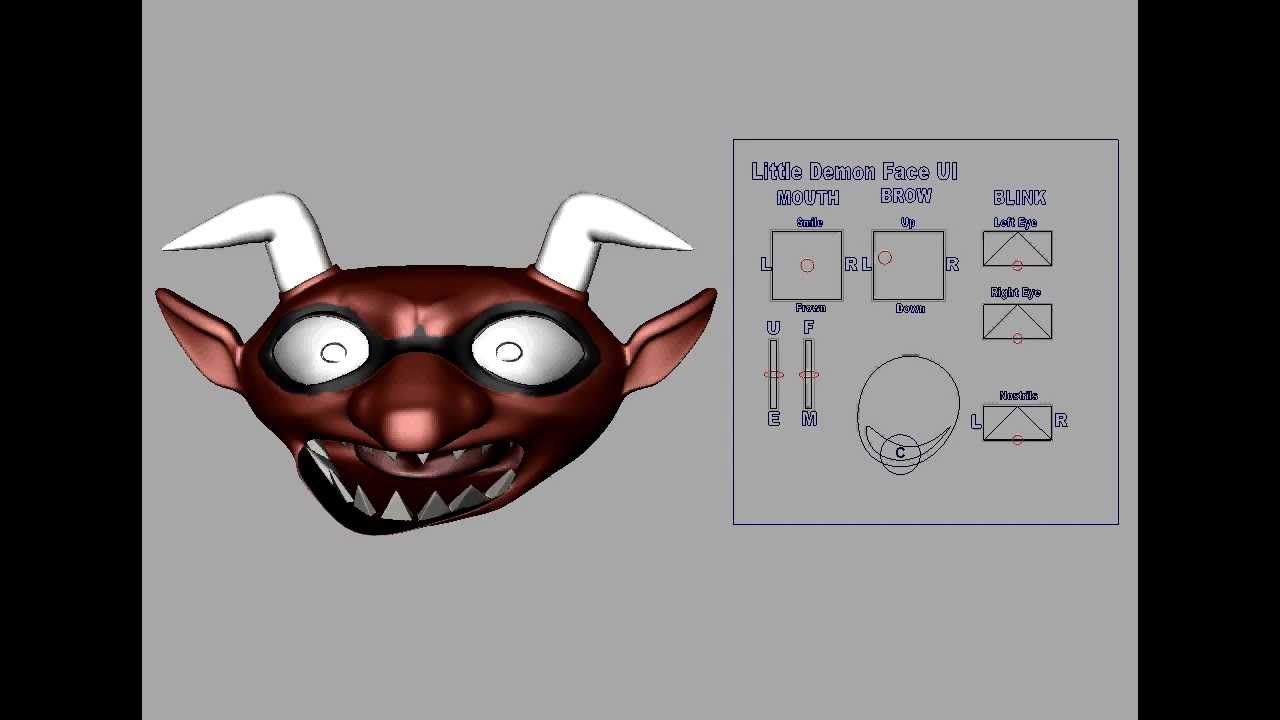1280x720 pixels.
Task: Click the Right Eye blink control circle
Action: [x=1017, y=339]
